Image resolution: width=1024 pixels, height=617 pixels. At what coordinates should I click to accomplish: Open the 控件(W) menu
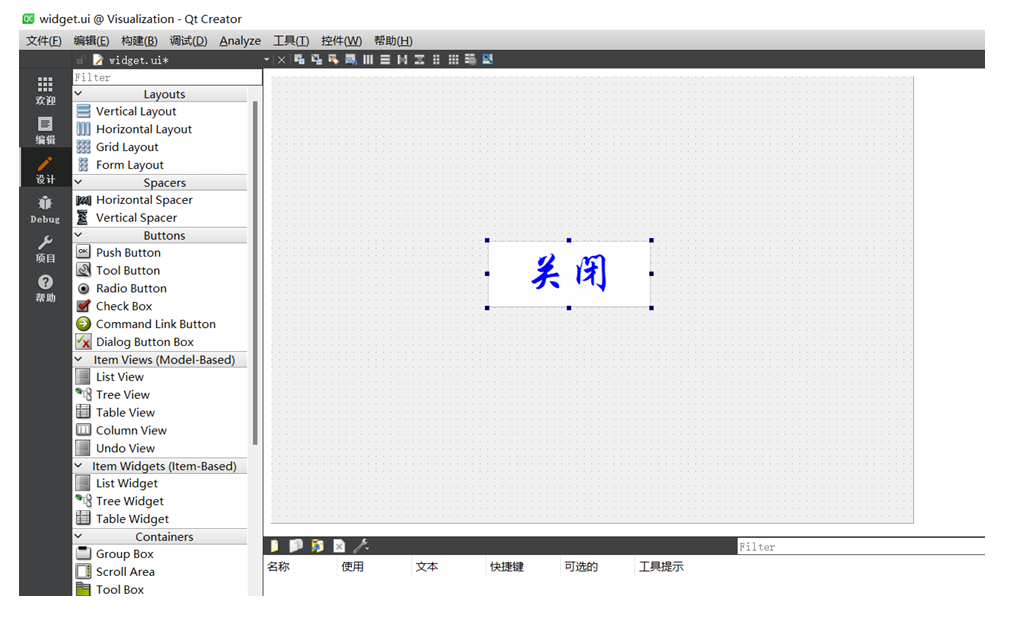(x=342, y=40)
